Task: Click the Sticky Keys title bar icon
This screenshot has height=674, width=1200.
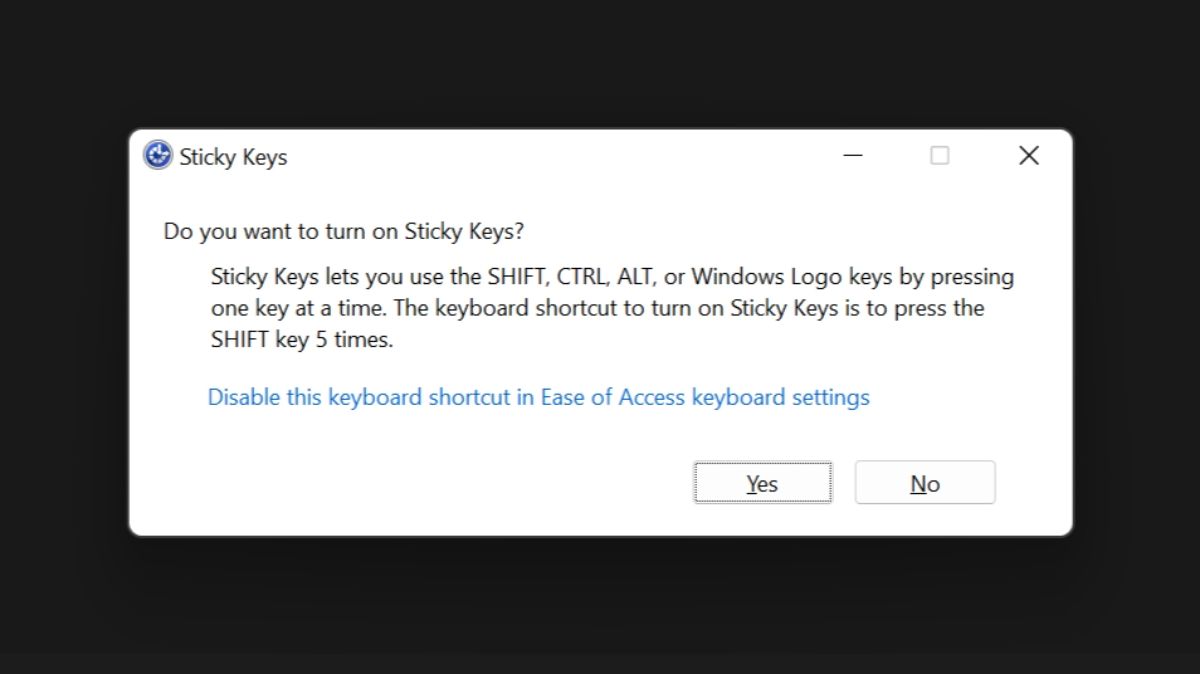Action: 158,156
